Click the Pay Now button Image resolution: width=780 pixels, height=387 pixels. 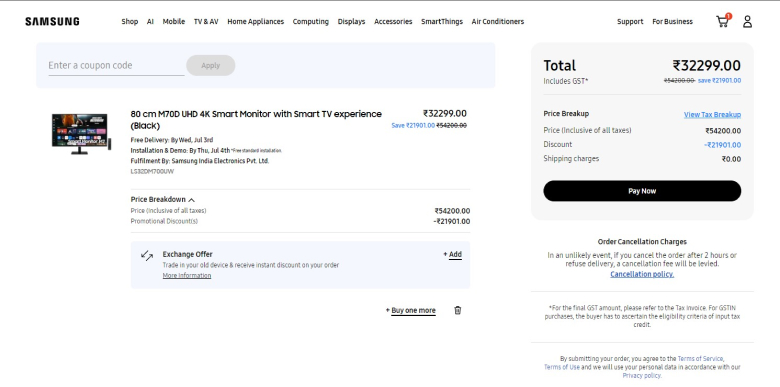coord(642,191)
